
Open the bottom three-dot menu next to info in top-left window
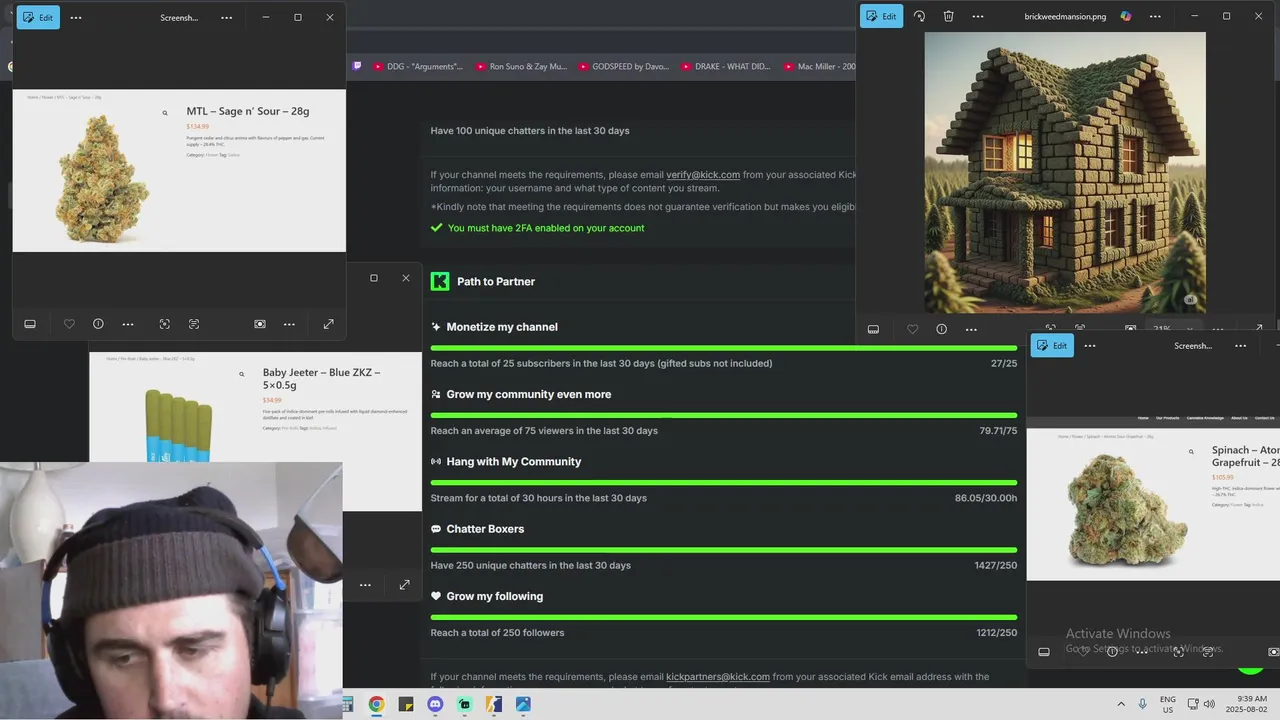tap(128, 324)
